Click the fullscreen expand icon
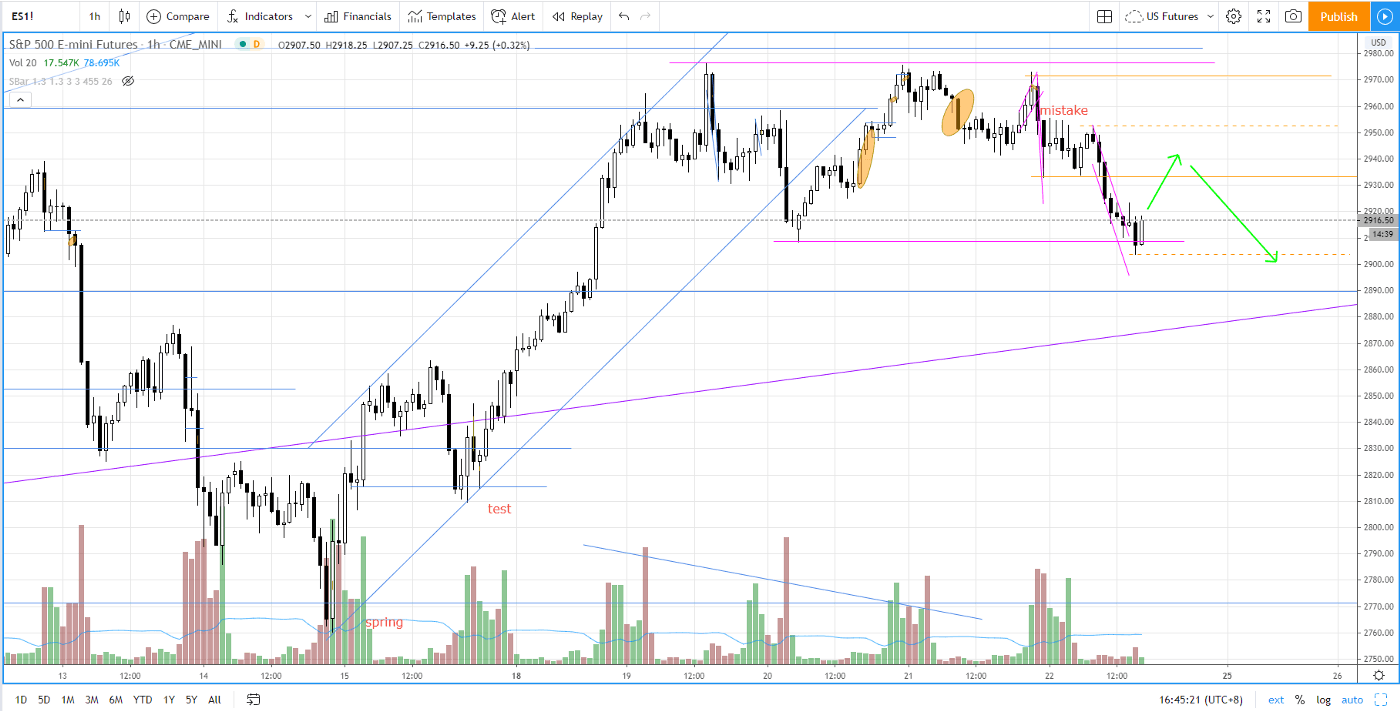This screenshot has width=1400, height=711. (x=1265, y=16)
